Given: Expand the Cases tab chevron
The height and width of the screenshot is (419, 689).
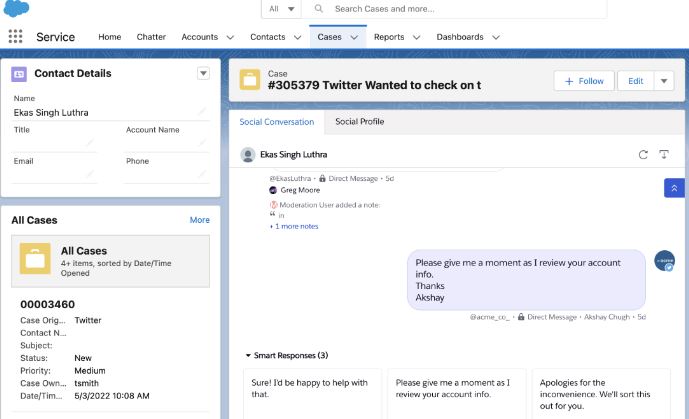Looking at the screenshot, I should point(354,37).
